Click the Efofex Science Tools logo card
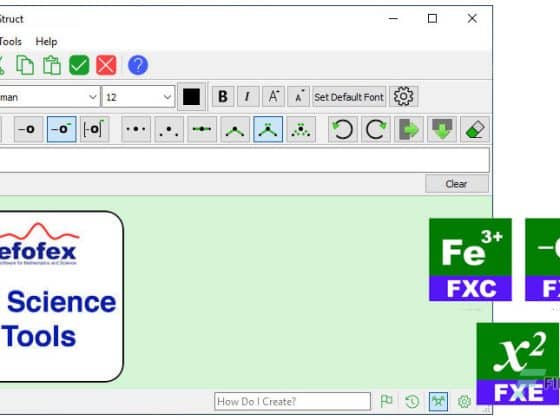This screenshot has width=560, height=420. (61, 296)
